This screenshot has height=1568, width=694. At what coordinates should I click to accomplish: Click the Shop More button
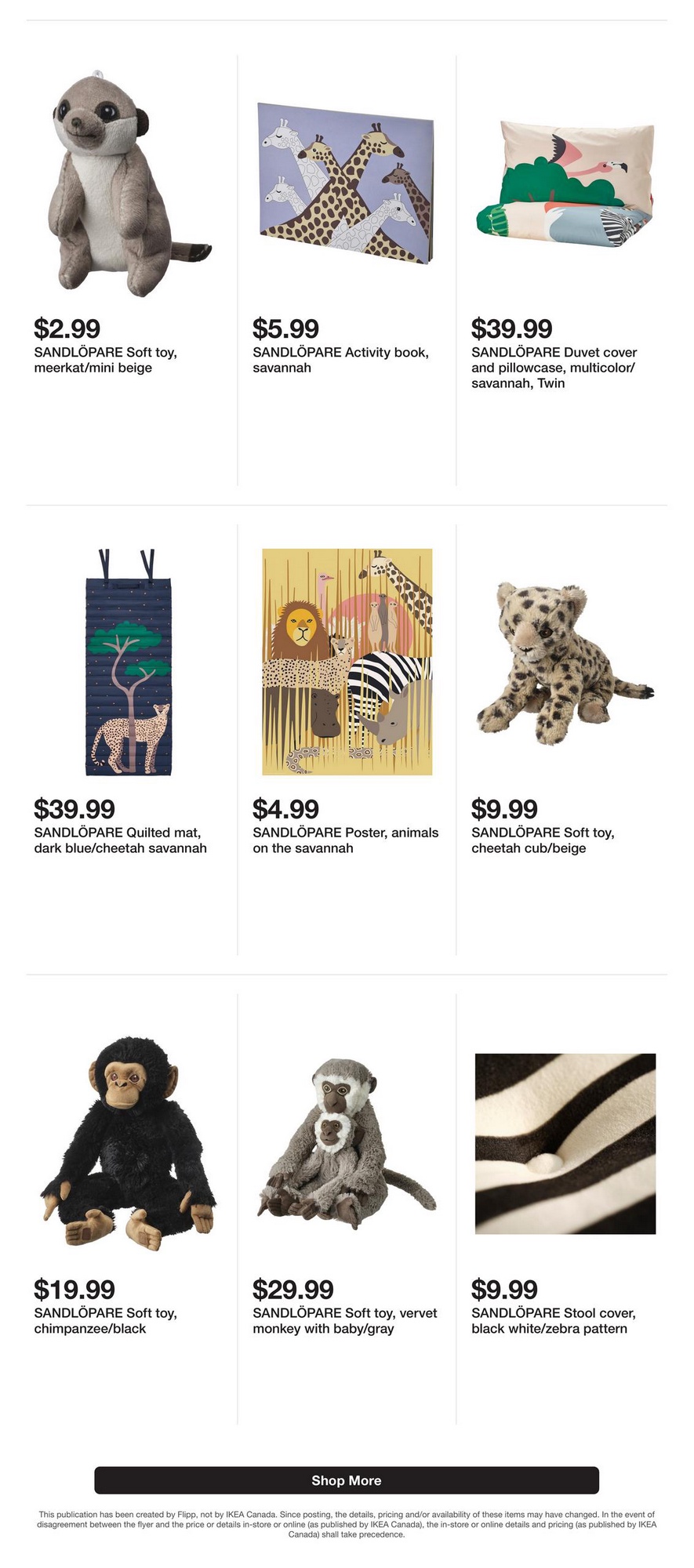tap(347, 1480)
